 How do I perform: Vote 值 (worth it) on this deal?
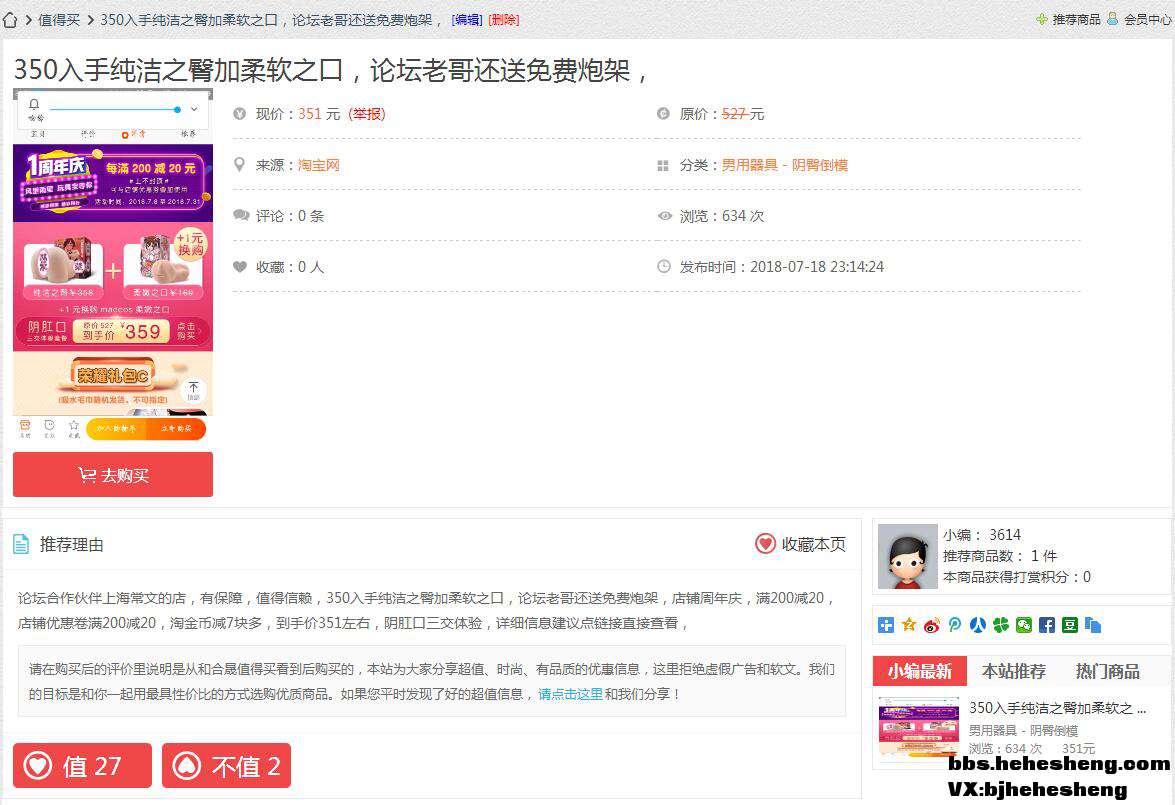(82, 766)
